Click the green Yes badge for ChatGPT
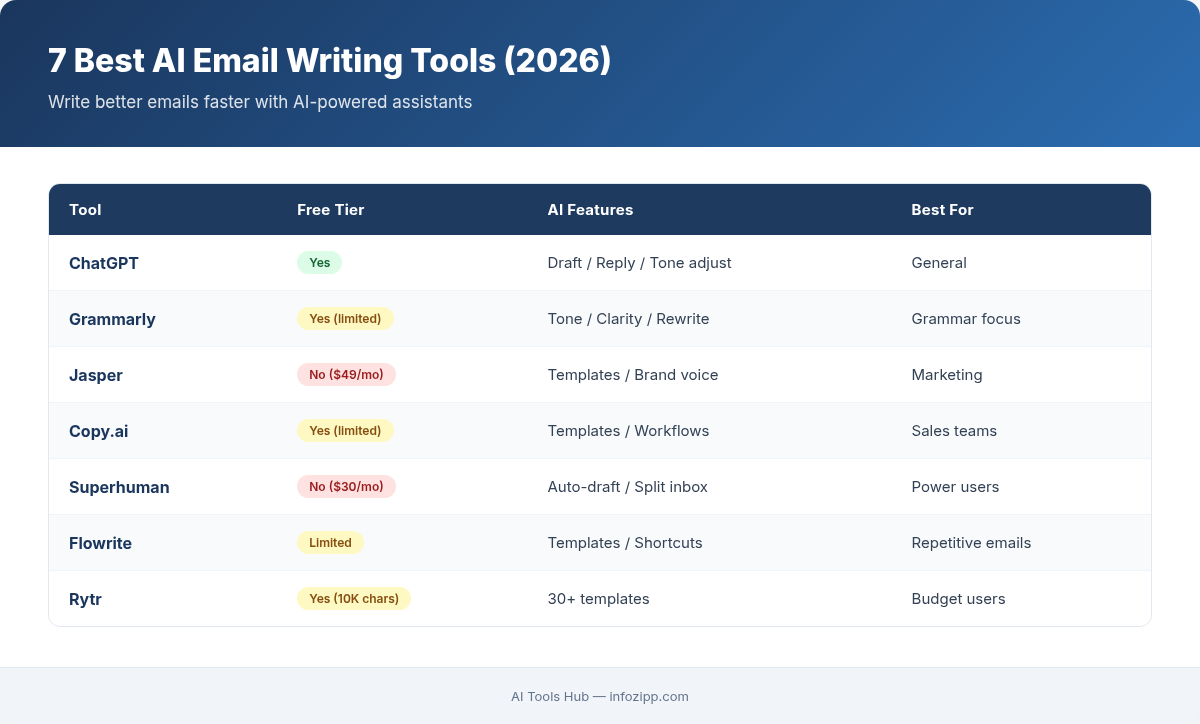The height and width of the screenshot is (724, 1200). point(319,262)
